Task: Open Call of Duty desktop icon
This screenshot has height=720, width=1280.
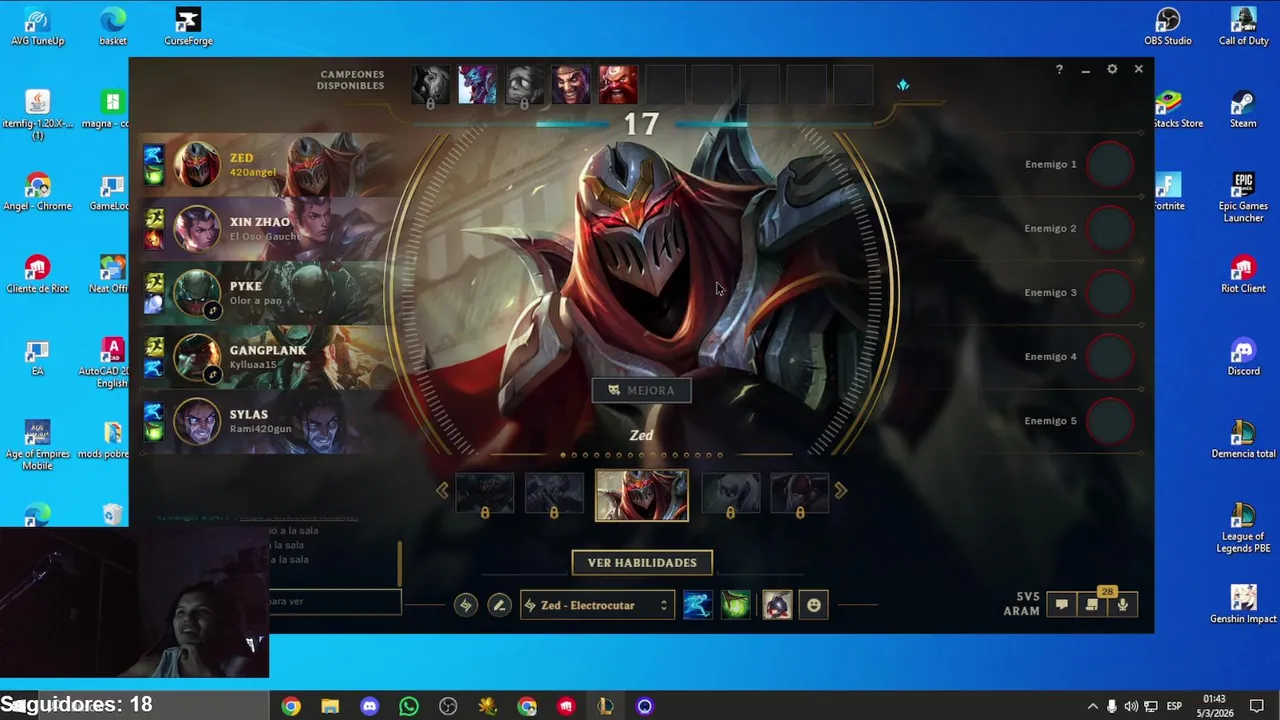Action: (1243, 26)
